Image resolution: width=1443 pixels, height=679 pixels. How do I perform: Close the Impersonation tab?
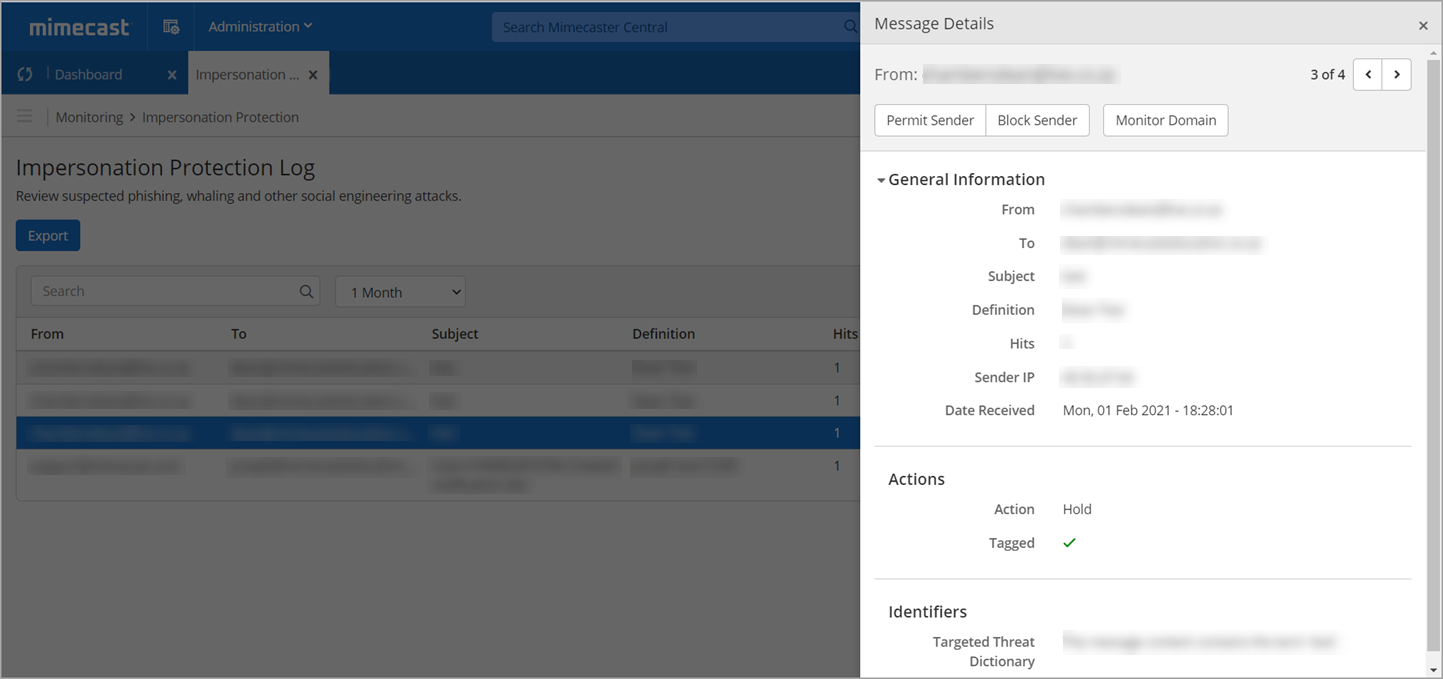click(313, 75)
